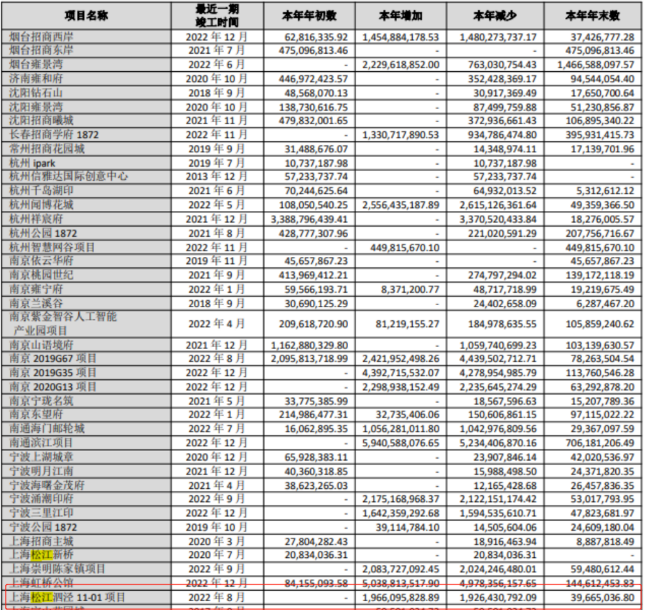The height and width of the screenshot is (610, 646).
Task: Click the 南京 2019G67 项目 row name
Action: (50, 357)
